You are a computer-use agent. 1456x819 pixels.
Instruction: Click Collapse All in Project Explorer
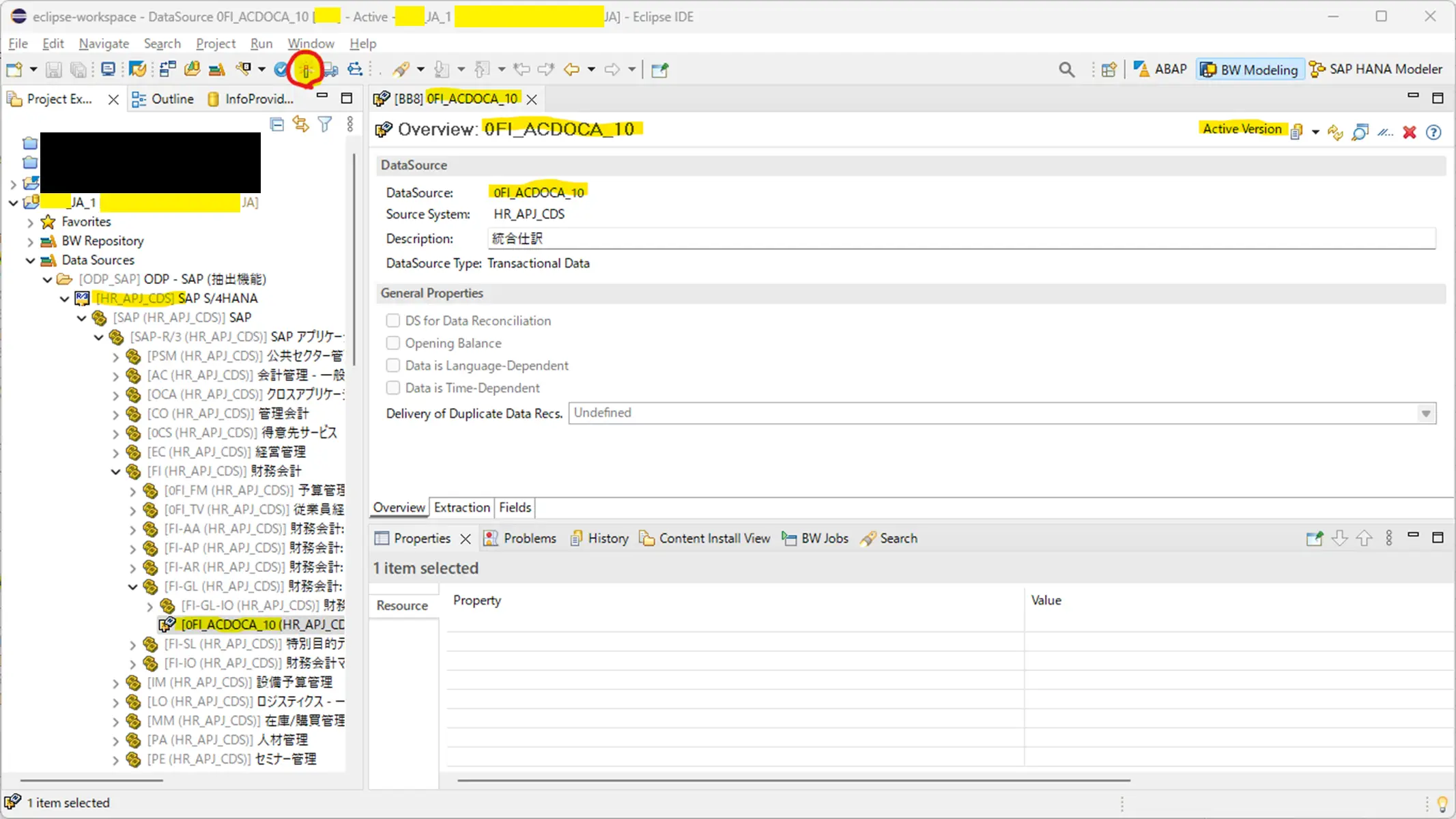click(276, 124)
